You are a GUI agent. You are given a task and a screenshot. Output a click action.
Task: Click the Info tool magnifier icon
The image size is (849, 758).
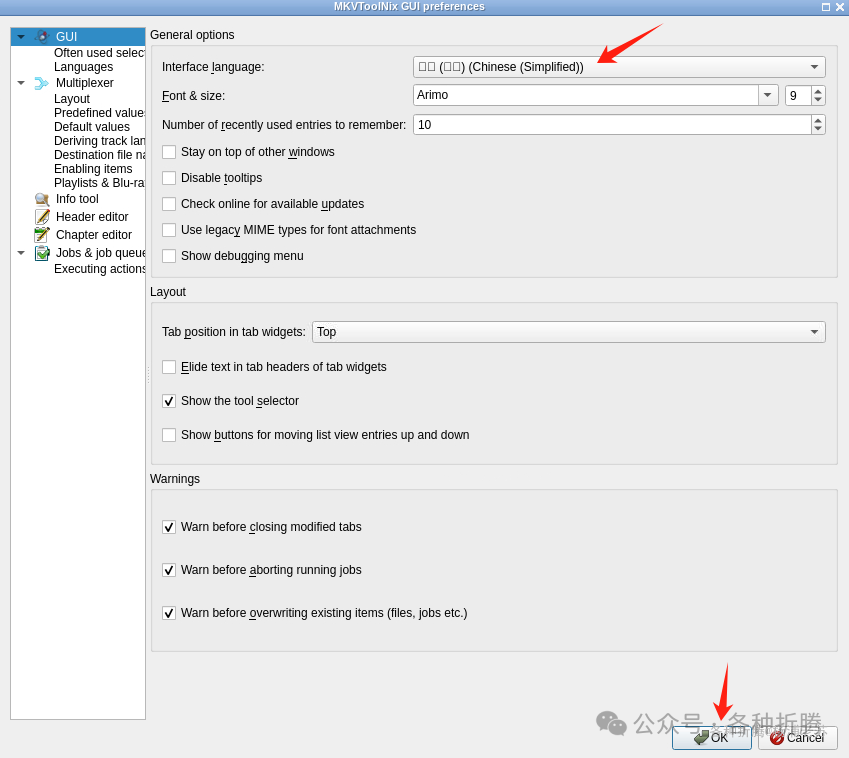coord(42,199)
